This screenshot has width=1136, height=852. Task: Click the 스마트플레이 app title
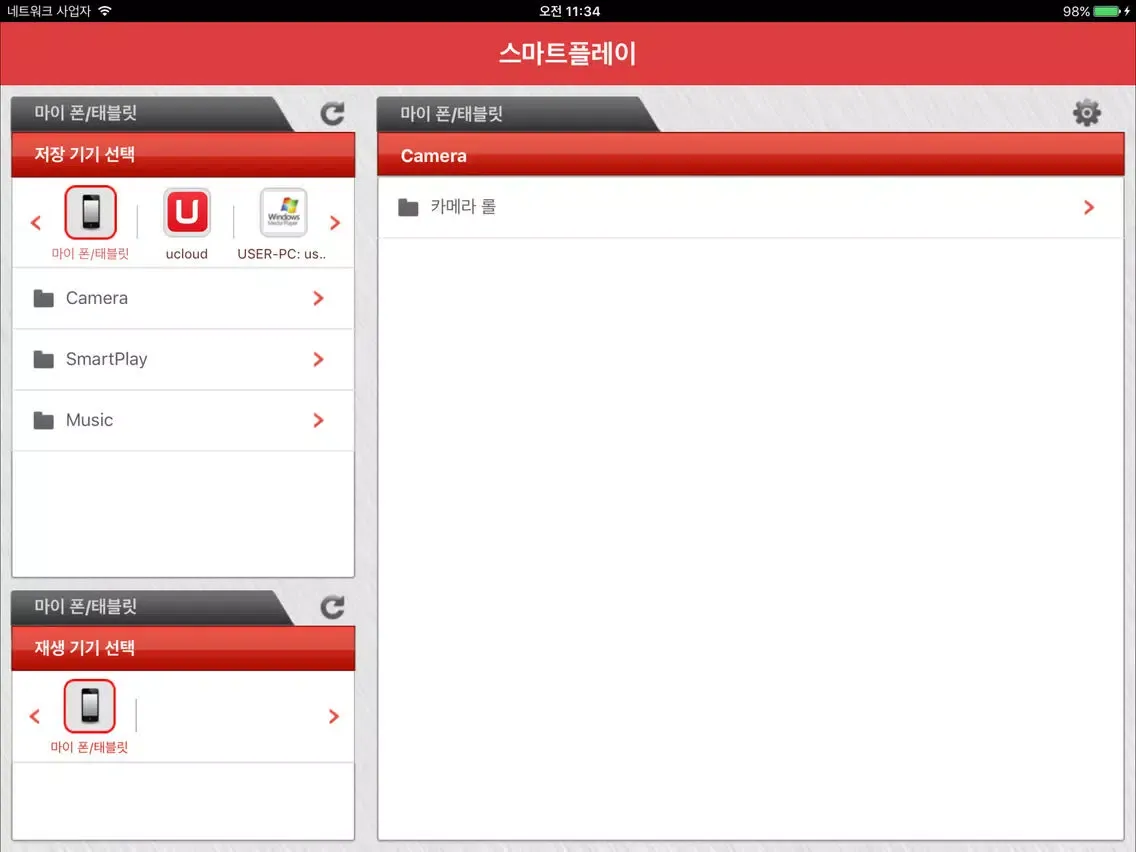coord(568,53)
